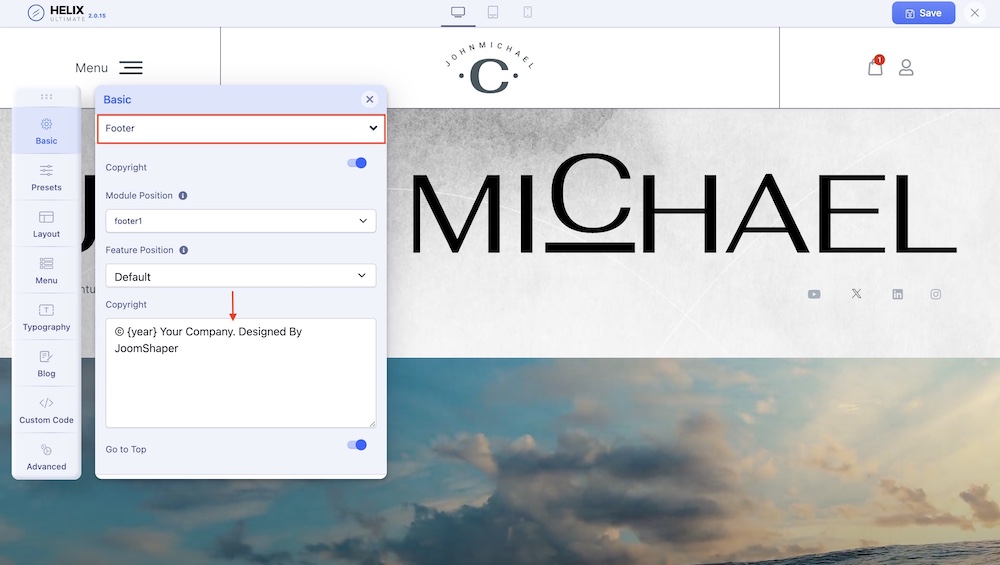Screen dimensions: 1000x565
Task: Open the Basic settings sidebar item
Action: [x=46, y=131]
